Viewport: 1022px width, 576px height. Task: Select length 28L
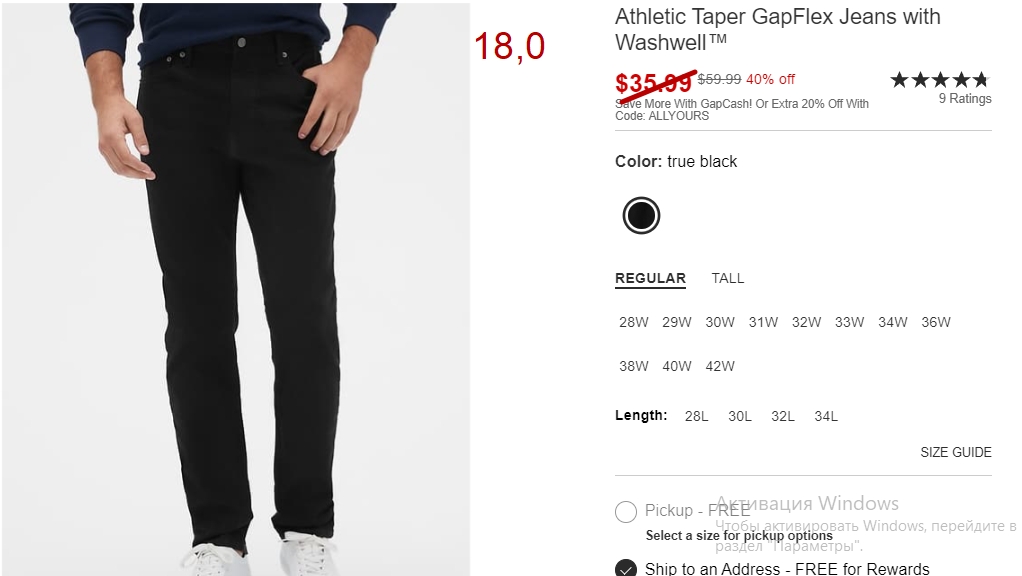(696, 416)
